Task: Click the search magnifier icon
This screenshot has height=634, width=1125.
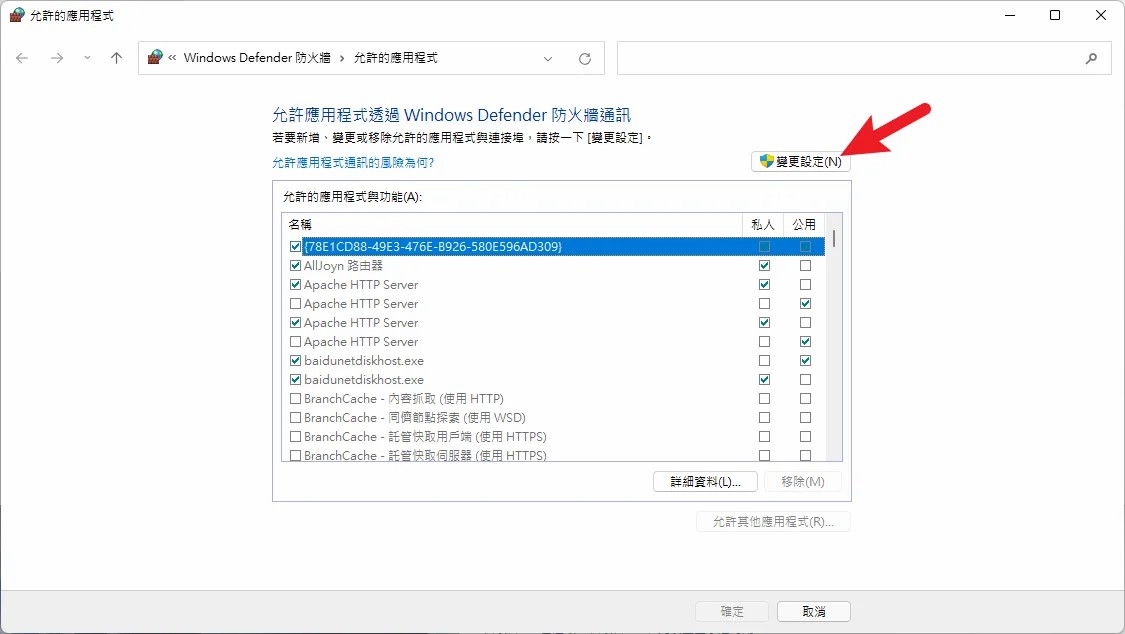Action: tap(1091, 59)
